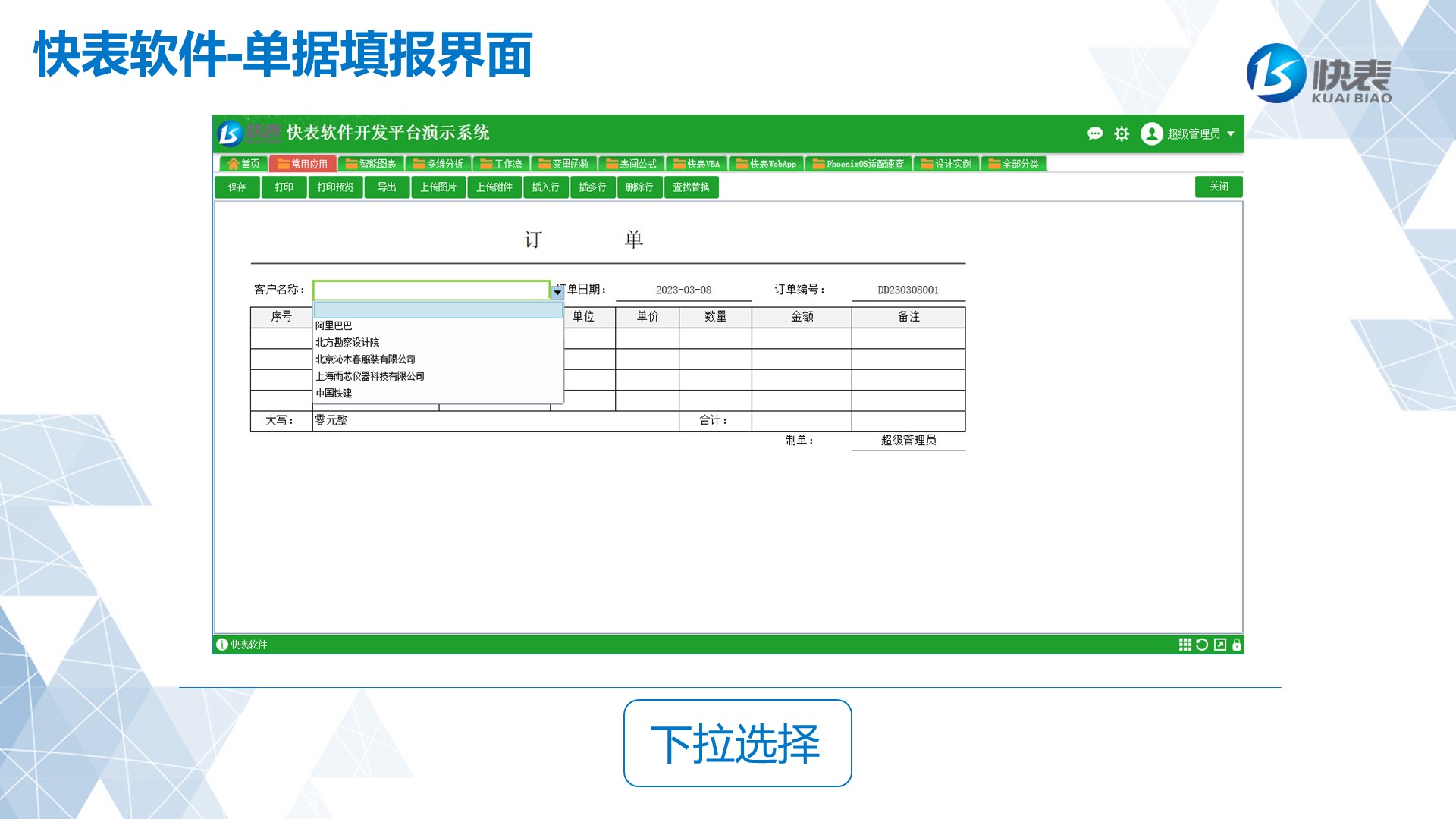
Task: Open the 表间公式 tab
Action: point(631,164)
